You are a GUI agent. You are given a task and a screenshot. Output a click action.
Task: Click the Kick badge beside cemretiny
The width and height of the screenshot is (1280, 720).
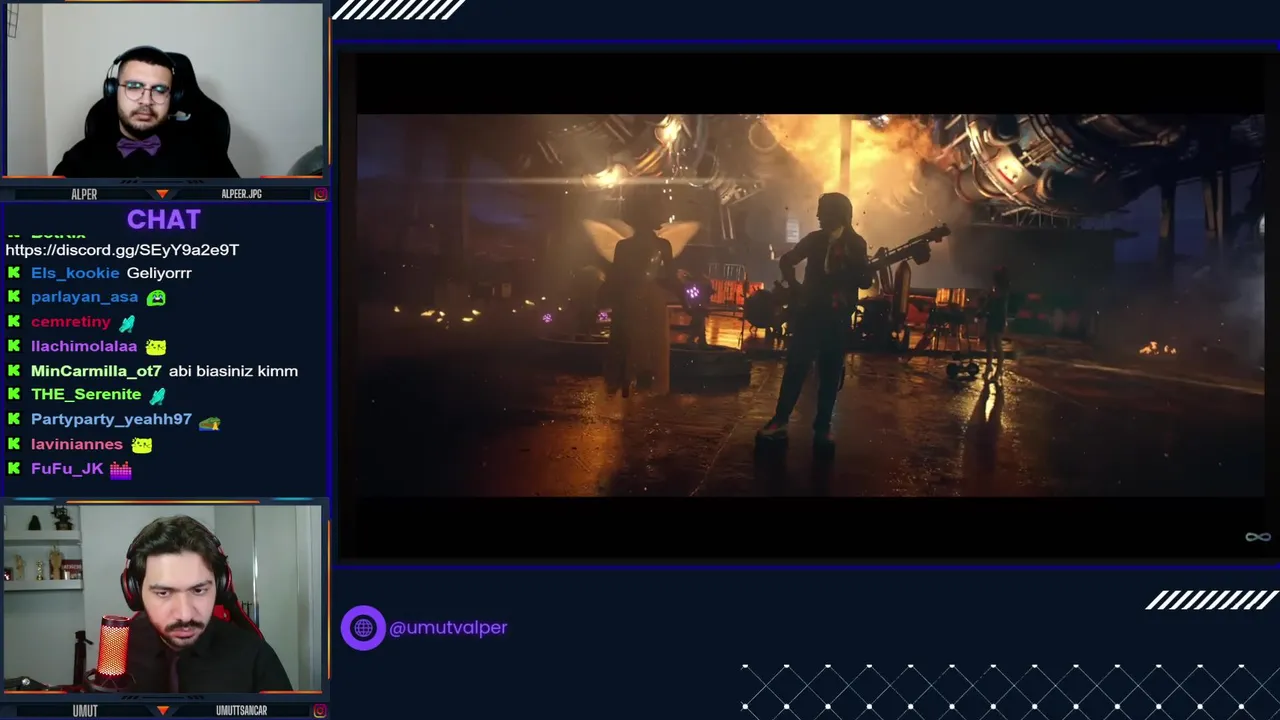[14, 322]
